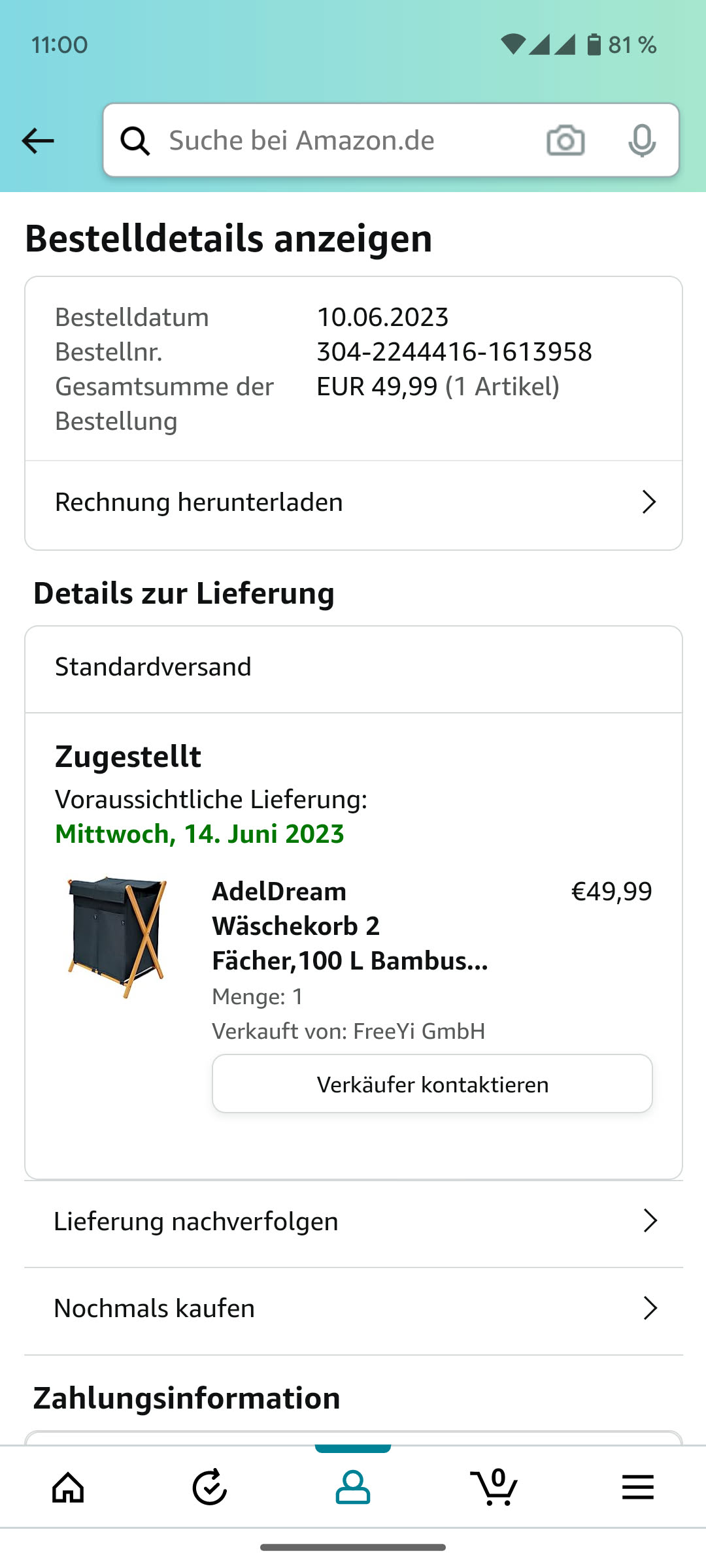Expand the Lieferung nachverfolgen chevron
706x1568 pixels.
(x=650, y=1220)
